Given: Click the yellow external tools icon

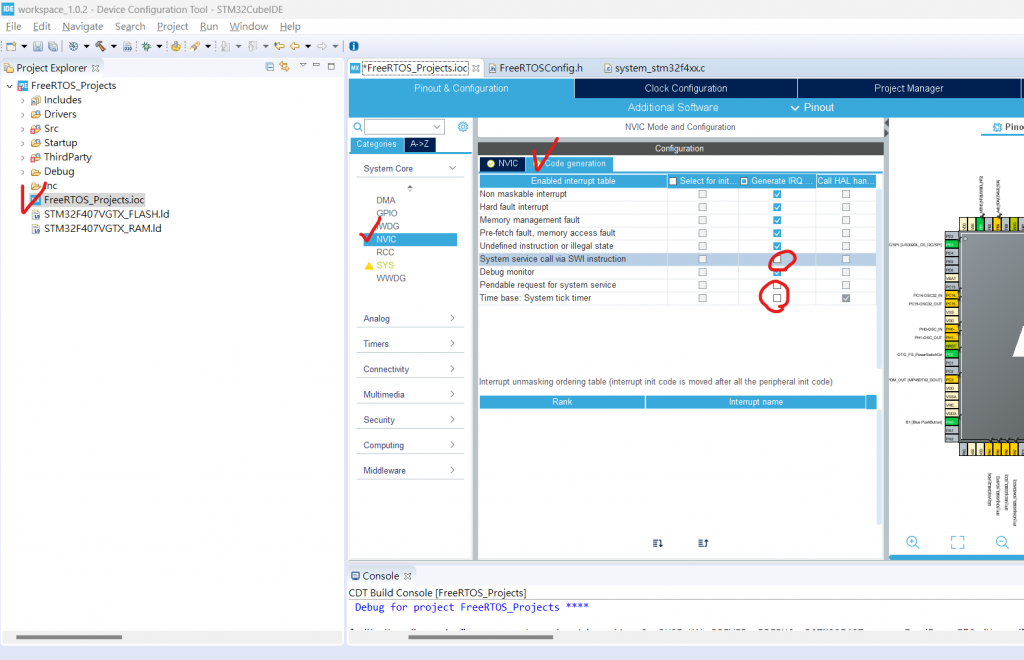Looking at the screenshot, I should [x=176, y=46].
